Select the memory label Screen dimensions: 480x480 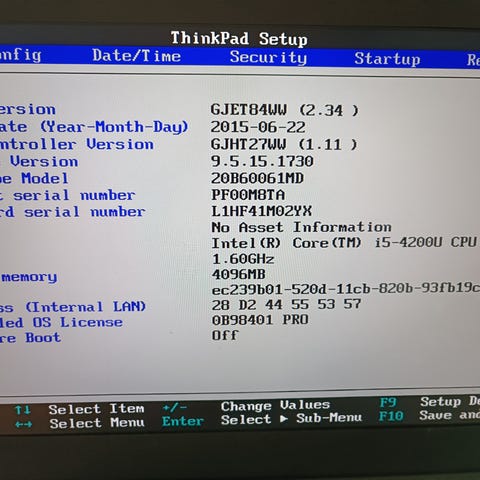(29, 277)
